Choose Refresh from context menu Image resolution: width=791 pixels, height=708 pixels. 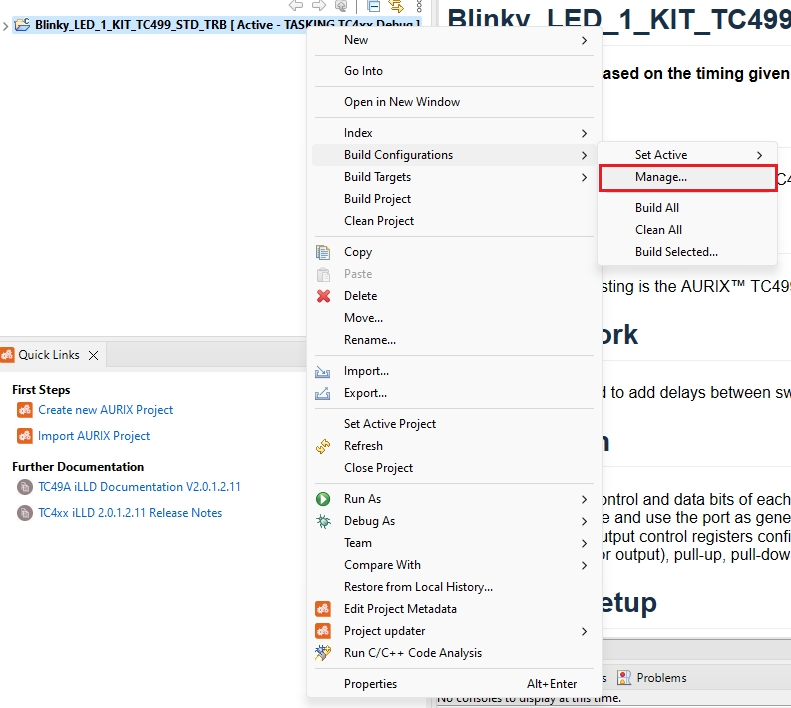(x=454, y=446)
